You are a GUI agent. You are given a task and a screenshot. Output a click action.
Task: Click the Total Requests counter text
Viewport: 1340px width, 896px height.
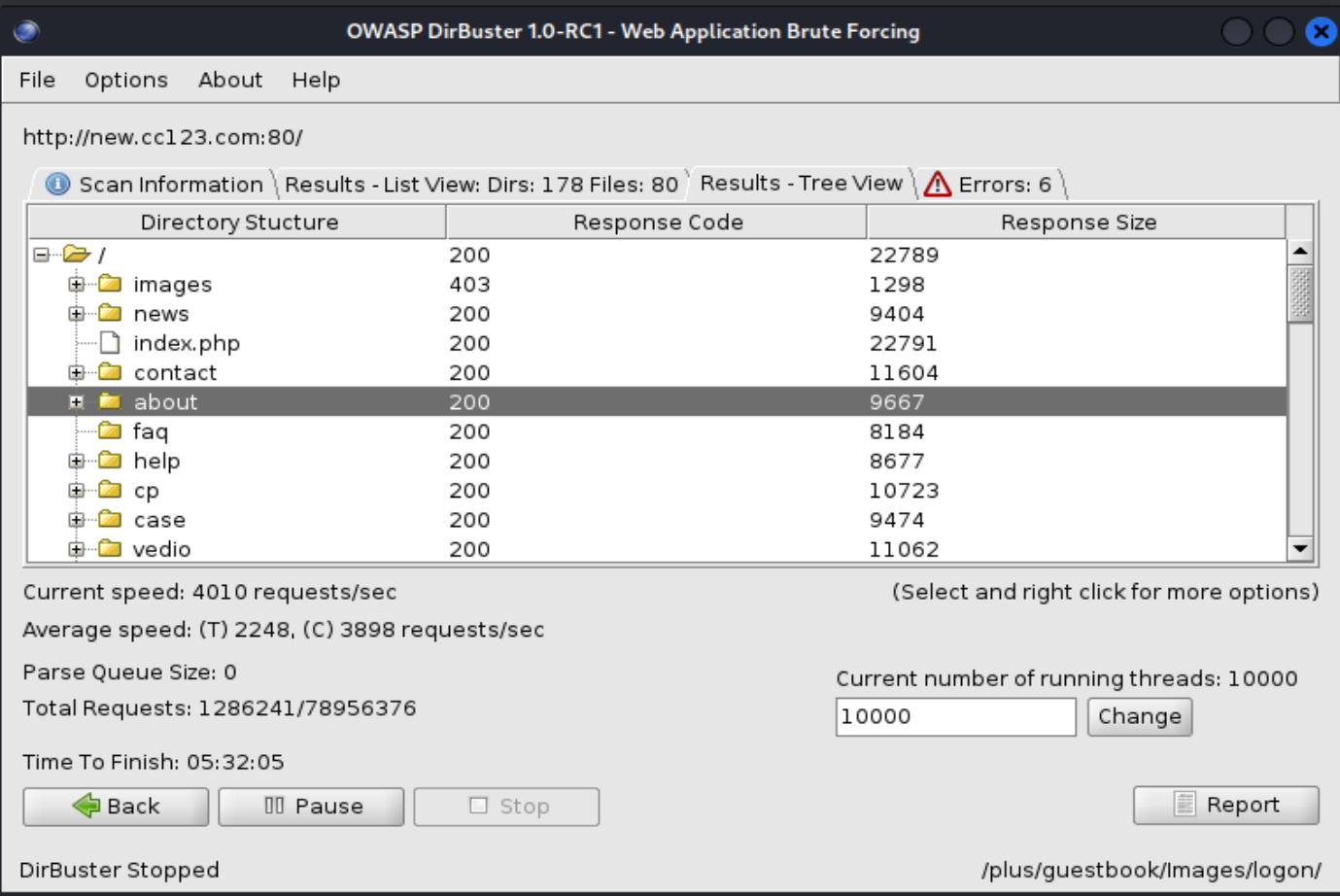click(x=220, y=707)
